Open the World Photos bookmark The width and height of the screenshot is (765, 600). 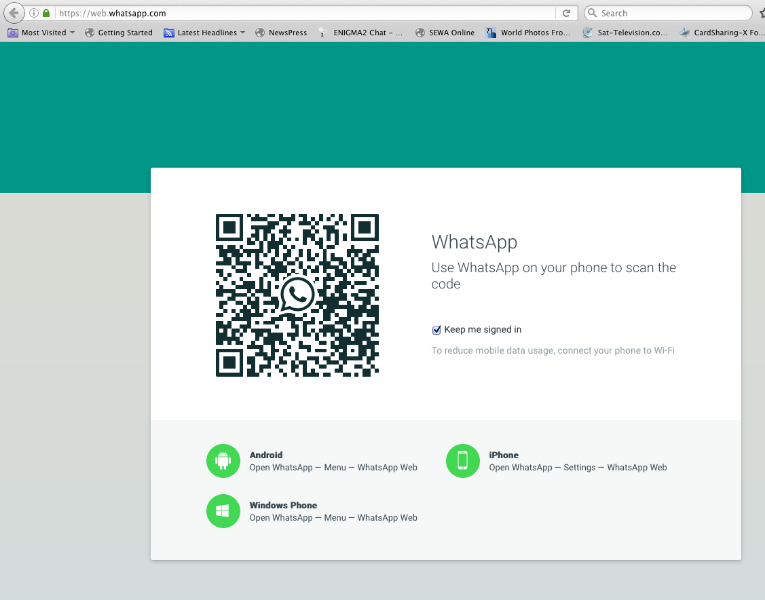click(528, 33)
